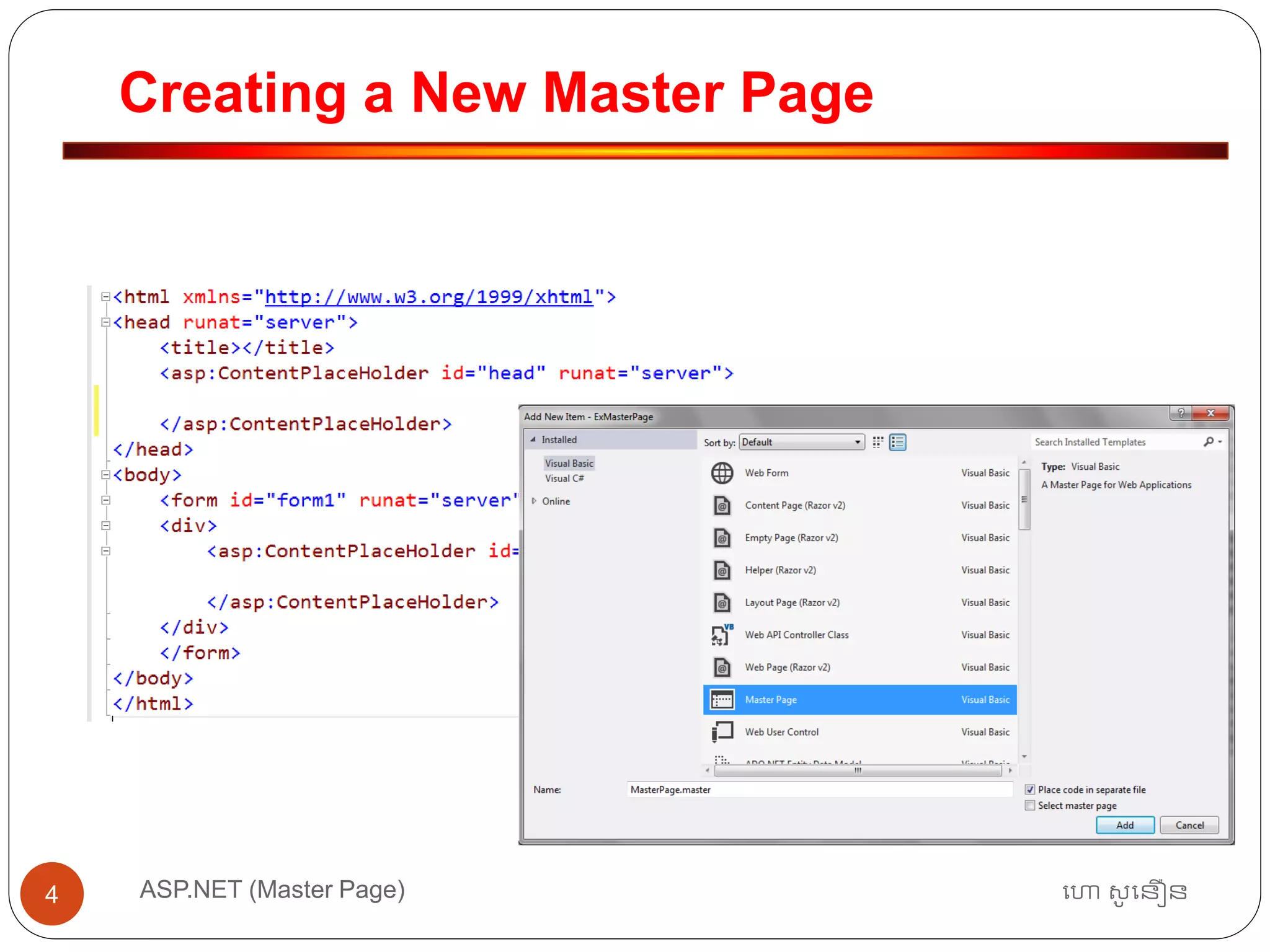Open dialog help question mark button
The width and height of the screenshot is (1270, 952).
click(1181, 413)
